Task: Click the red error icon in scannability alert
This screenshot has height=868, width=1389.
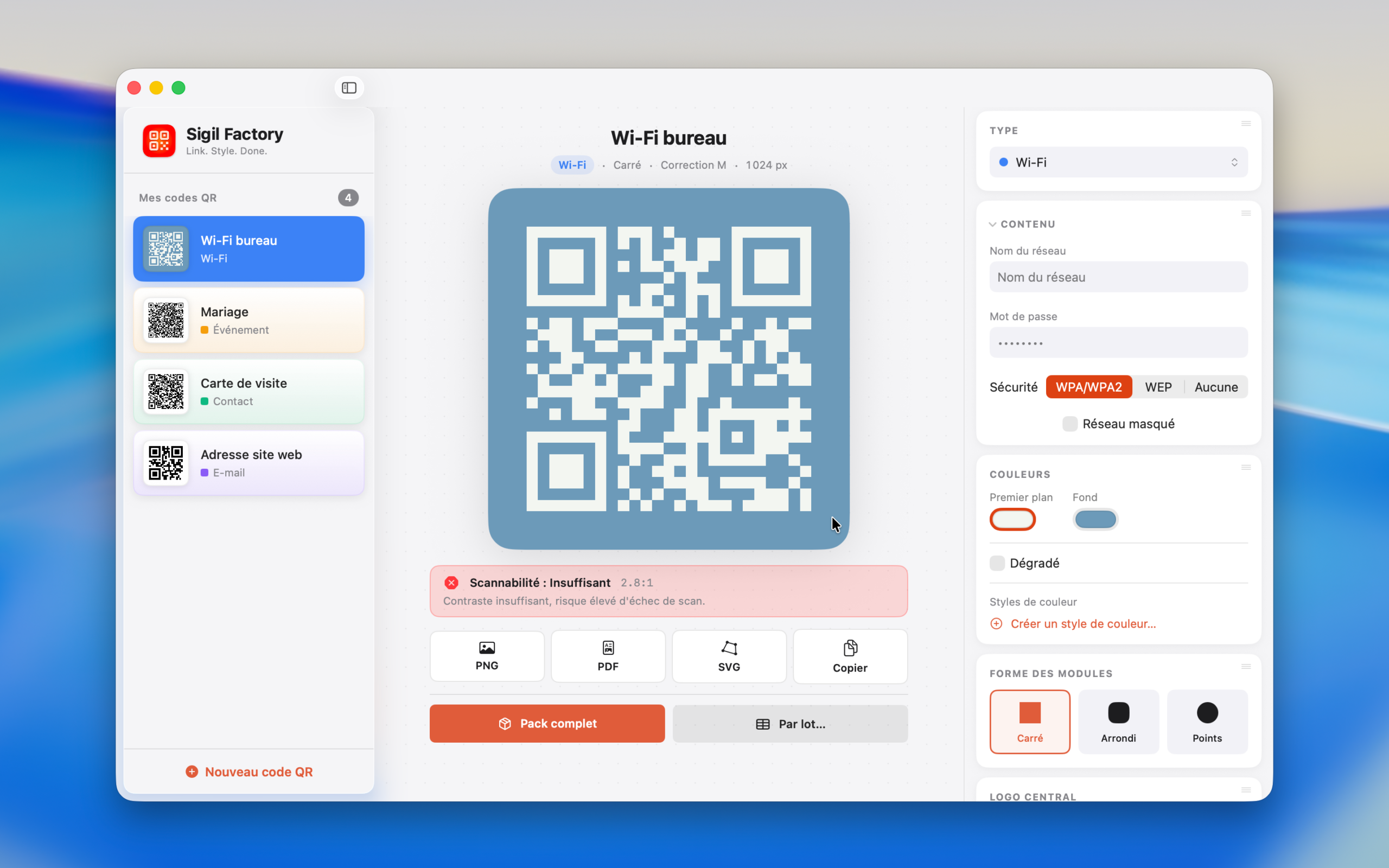Action: click(452, 583)
